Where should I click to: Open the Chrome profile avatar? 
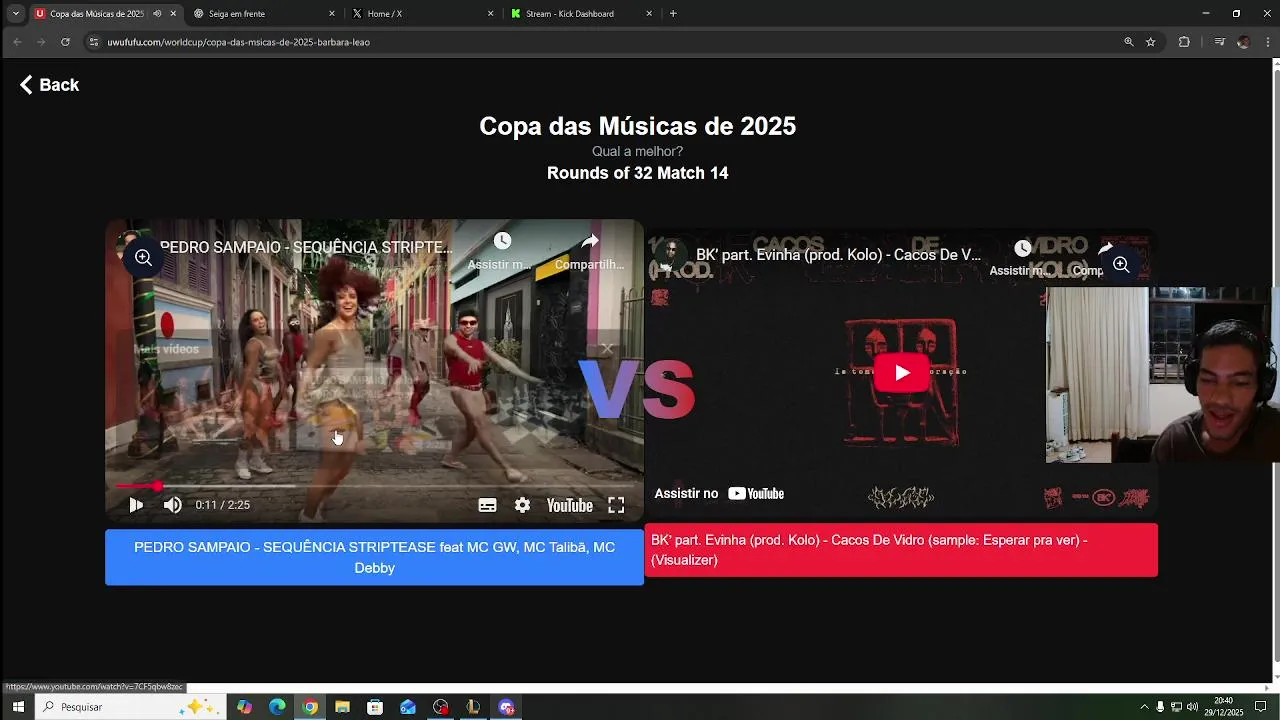[1244, 42]
